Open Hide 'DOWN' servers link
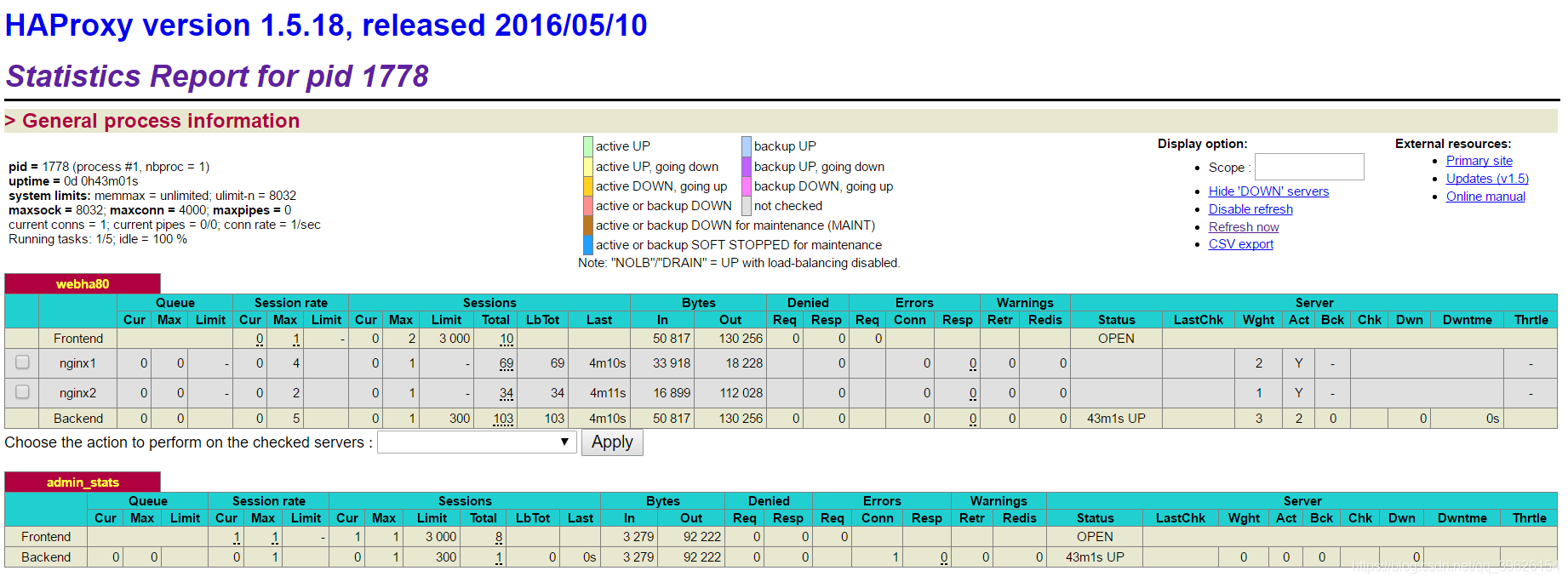This screenshot has height=582, width=1568. pos(1268,191)
